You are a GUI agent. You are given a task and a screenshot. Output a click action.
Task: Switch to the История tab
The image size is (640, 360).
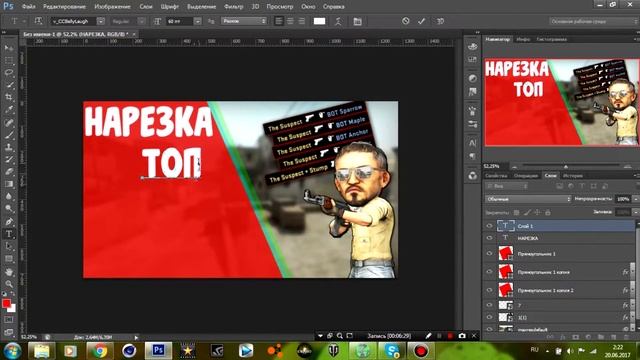(x=573, y=176)
